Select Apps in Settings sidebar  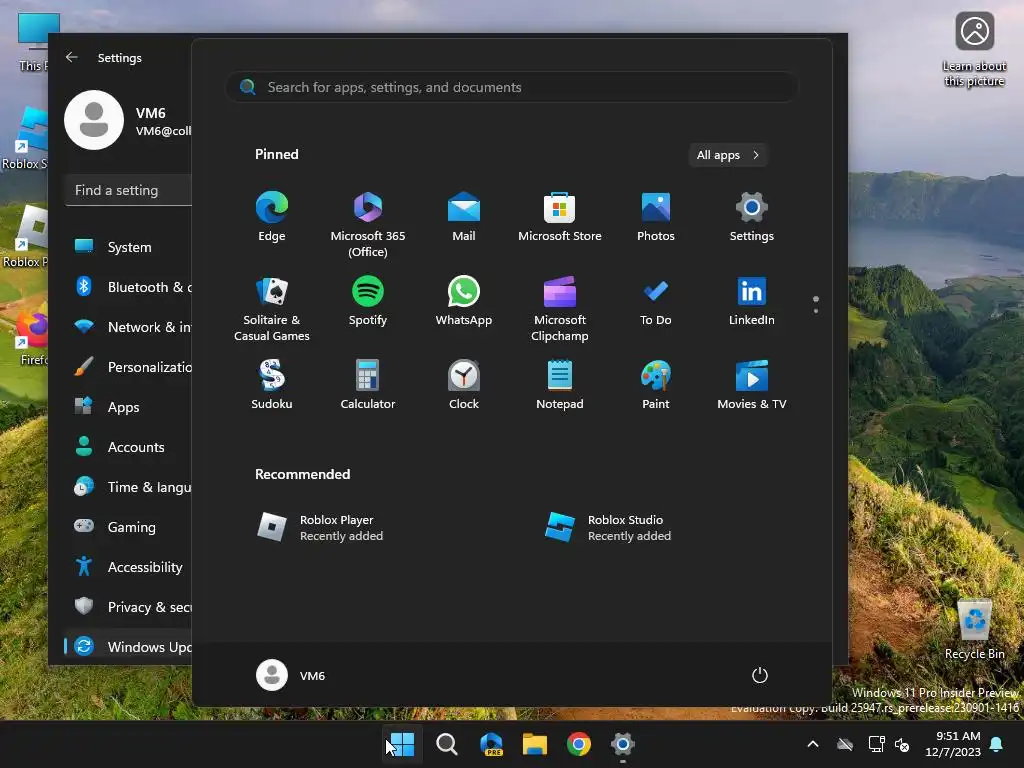[x=129, y=407]
